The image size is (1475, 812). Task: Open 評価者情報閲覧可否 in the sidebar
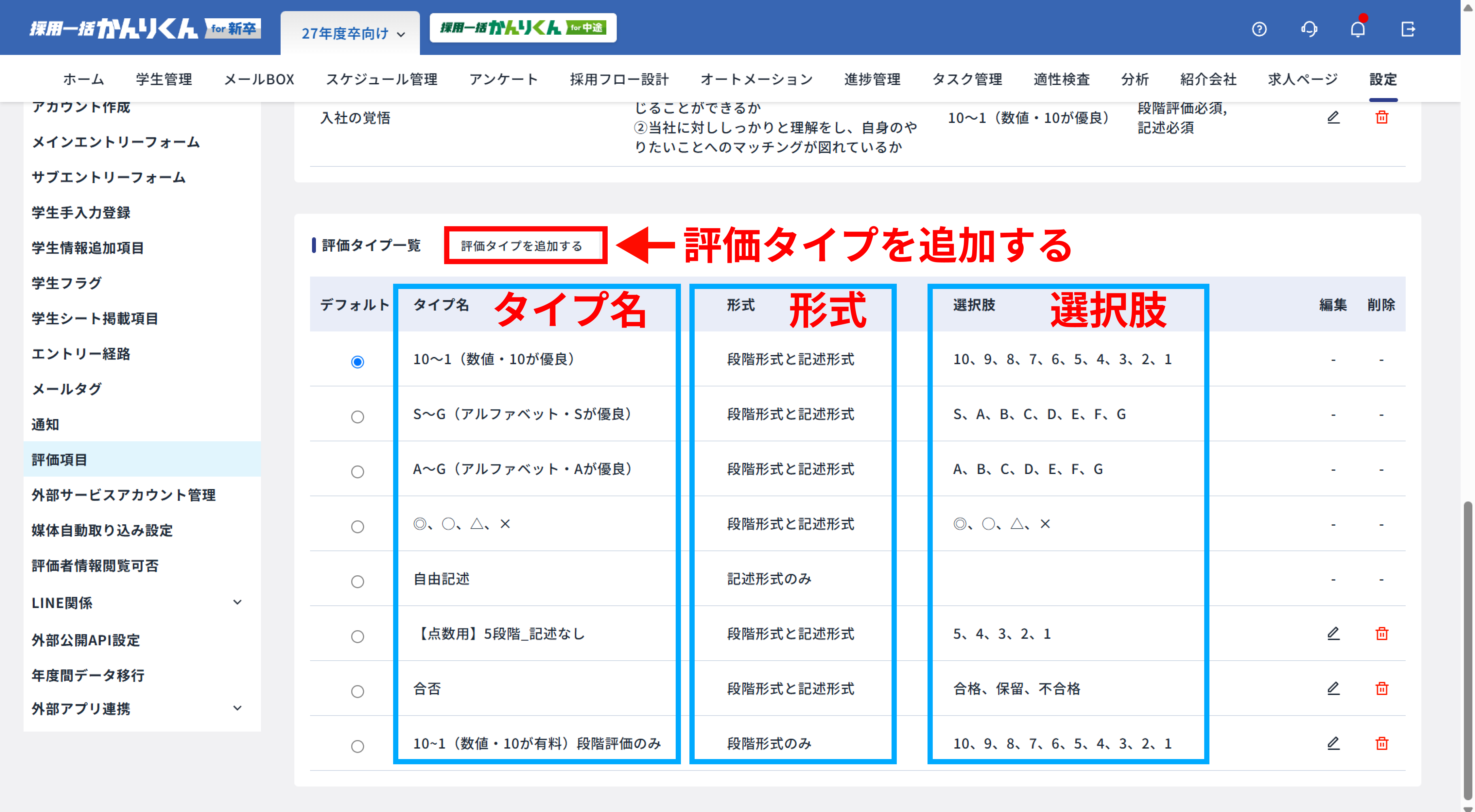click(x=95, y=566)
